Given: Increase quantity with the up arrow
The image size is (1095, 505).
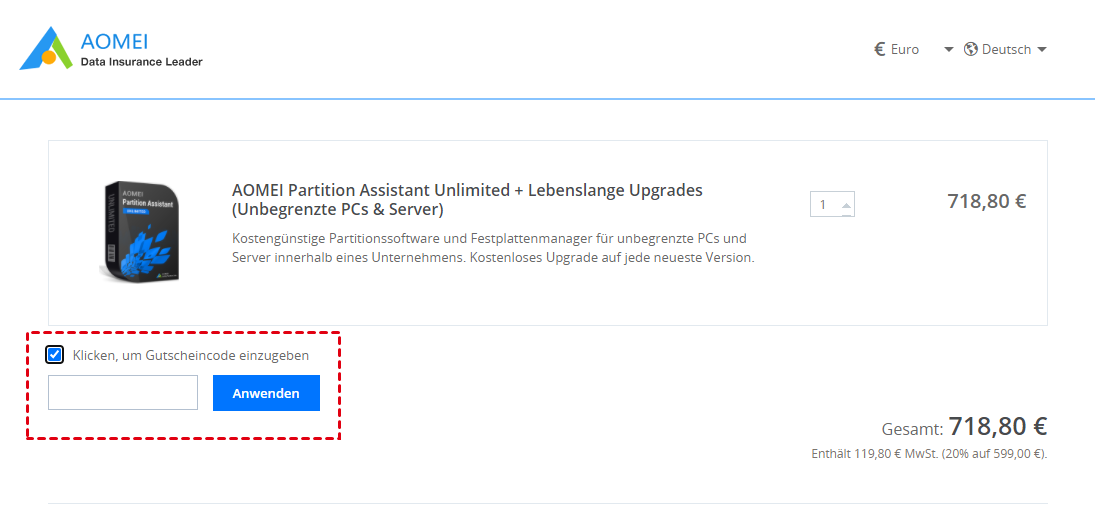Looking at the screenshot, I should 846,205.
